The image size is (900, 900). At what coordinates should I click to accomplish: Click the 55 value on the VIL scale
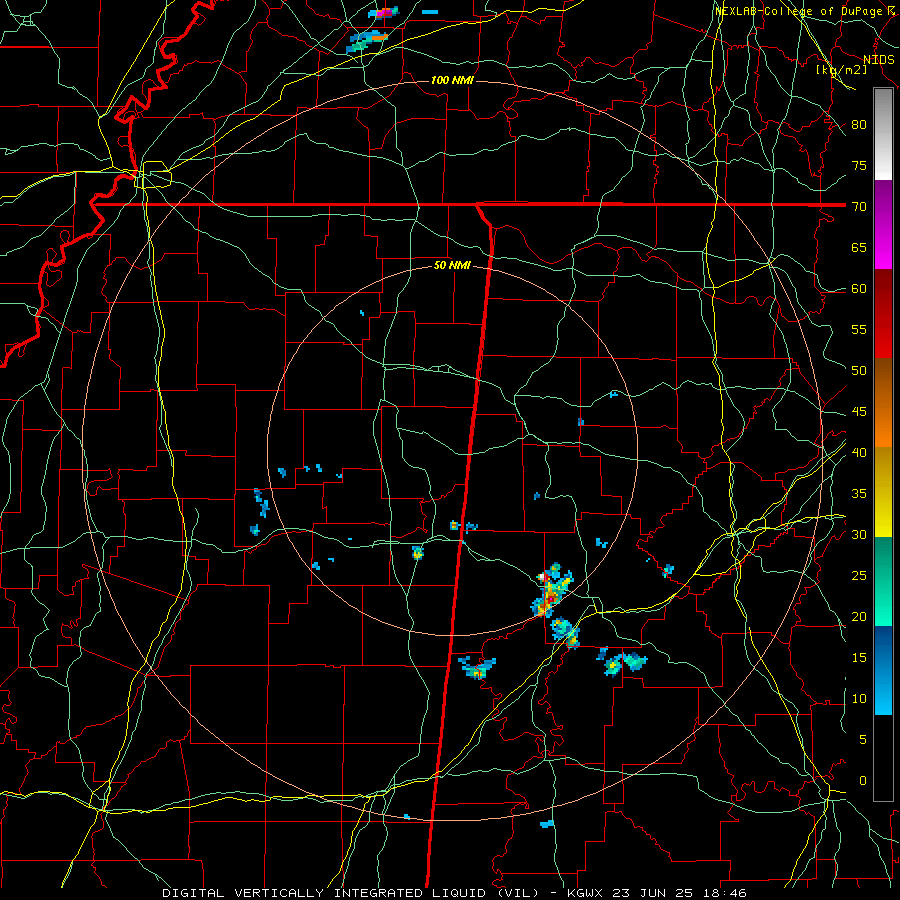[x=859, y=329]
